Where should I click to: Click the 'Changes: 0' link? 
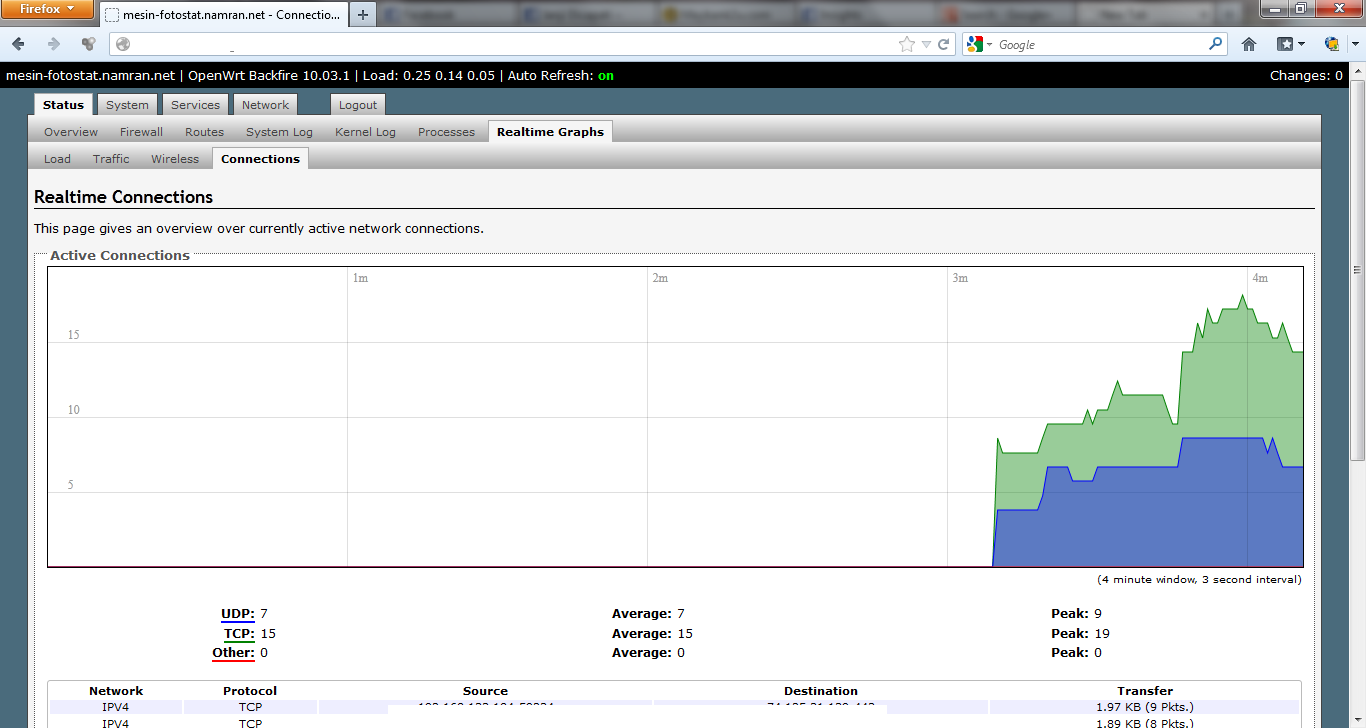tap(1306, 76)
